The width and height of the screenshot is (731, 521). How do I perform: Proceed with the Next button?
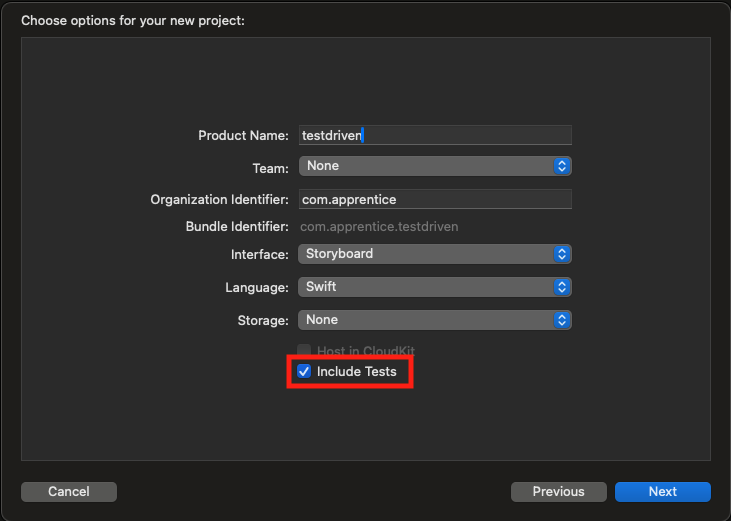point(662,492)
